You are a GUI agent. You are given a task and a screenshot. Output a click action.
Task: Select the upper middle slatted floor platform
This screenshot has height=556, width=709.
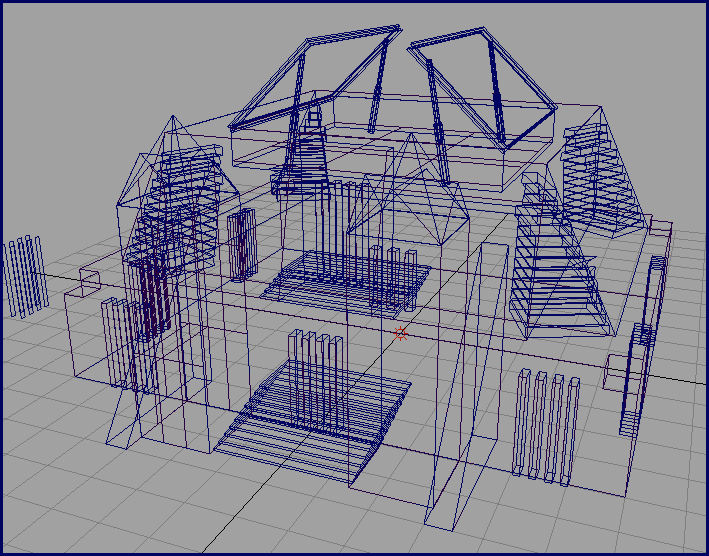click(345, 279)
